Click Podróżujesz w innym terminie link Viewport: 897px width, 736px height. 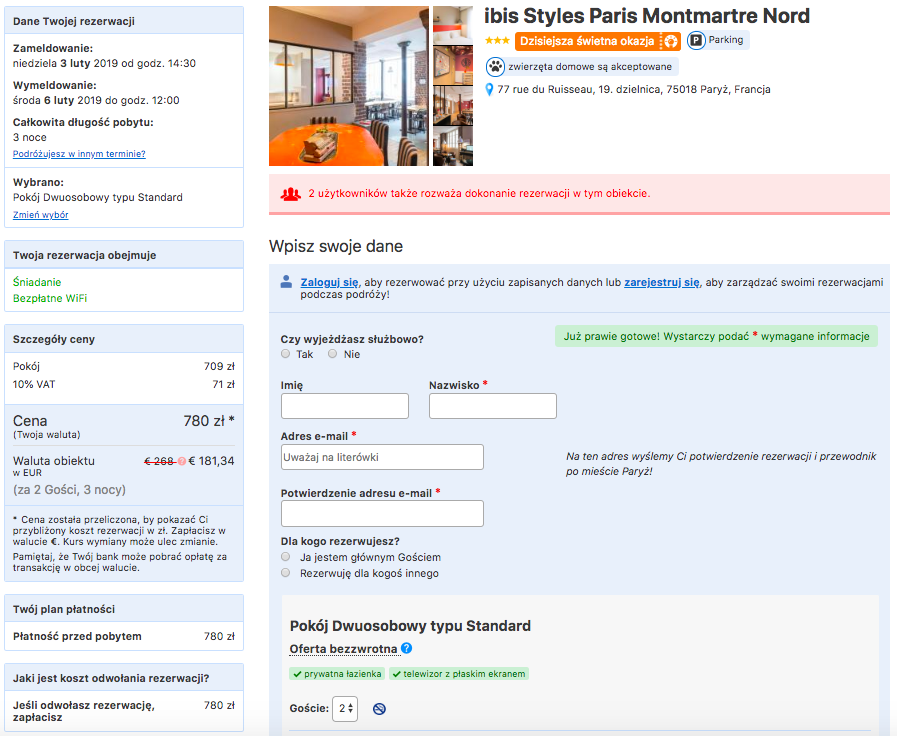79,154
